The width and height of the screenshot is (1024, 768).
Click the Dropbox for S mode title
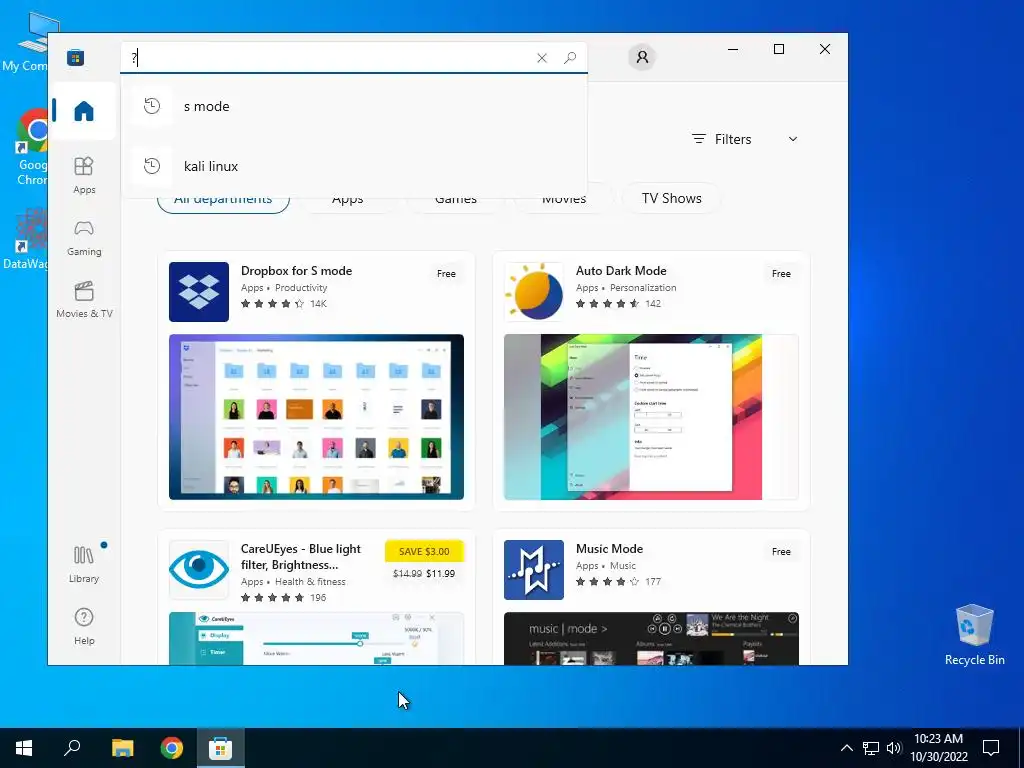point(296,270)
